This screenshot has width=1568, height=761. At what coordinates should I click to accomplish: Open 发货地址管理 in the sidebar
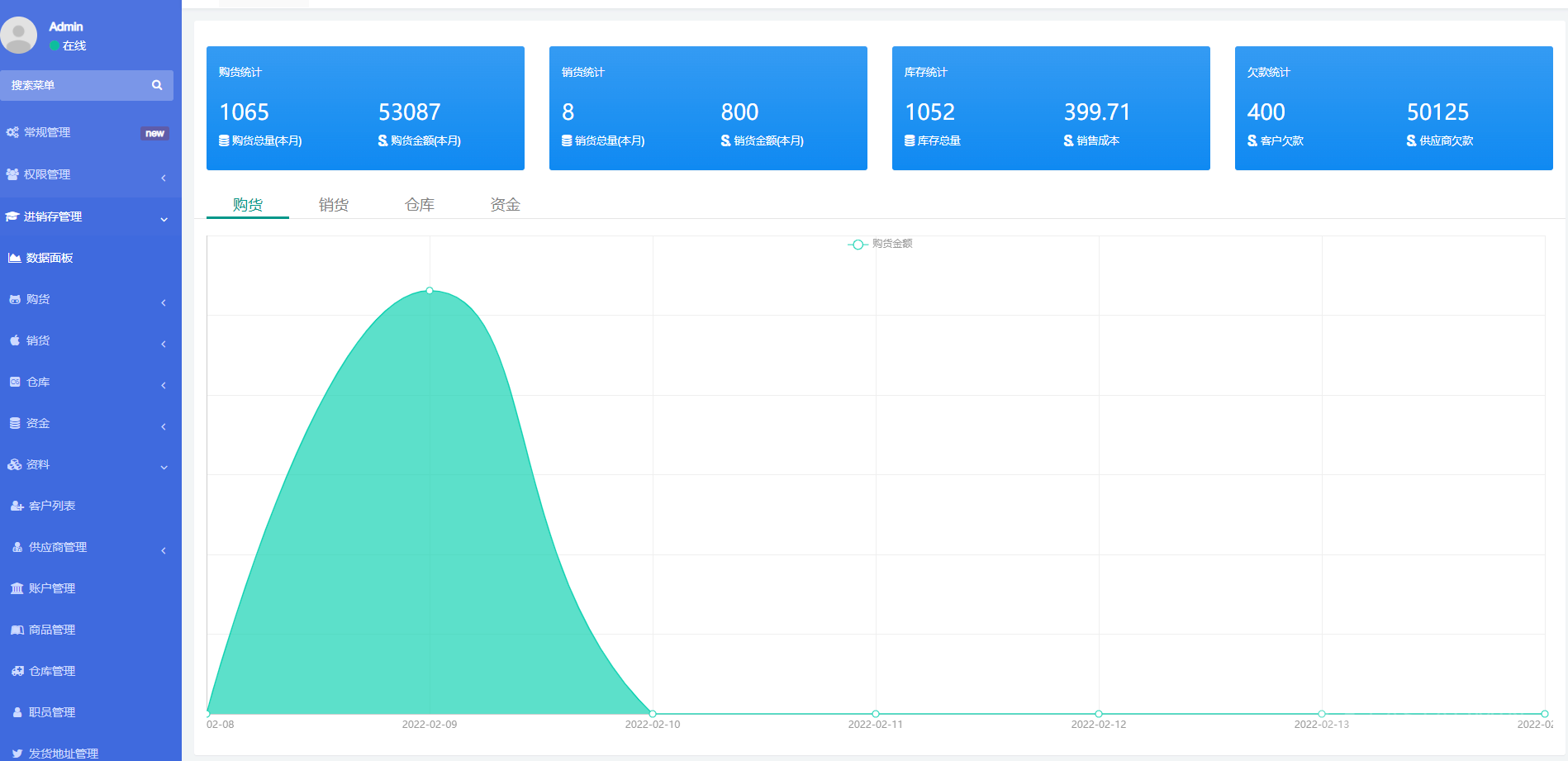[x=63, y=753]
